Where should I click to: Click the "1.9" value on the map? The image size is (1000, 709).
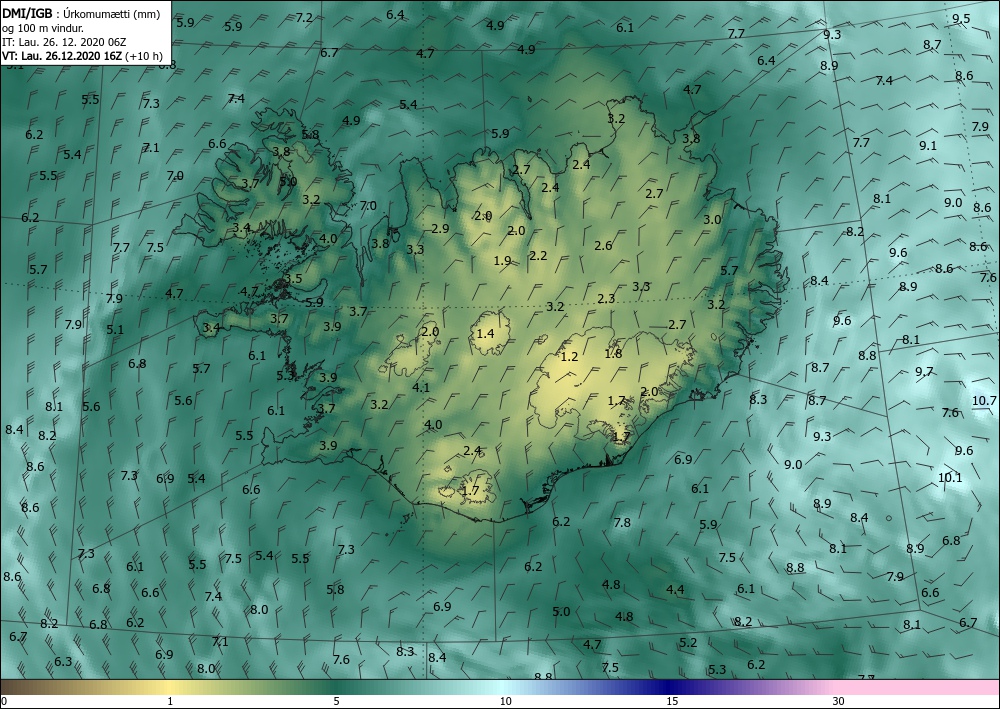[503, 260]
